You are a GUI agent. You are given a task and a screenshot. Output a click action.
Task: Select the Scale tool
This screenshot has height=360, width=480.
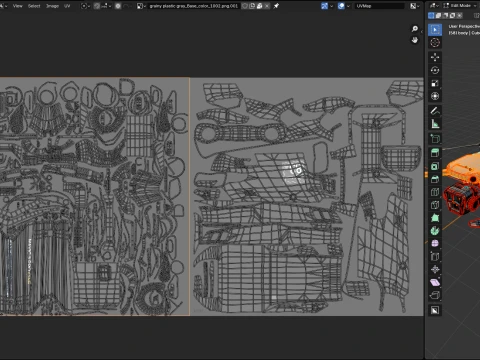[435, 83]
